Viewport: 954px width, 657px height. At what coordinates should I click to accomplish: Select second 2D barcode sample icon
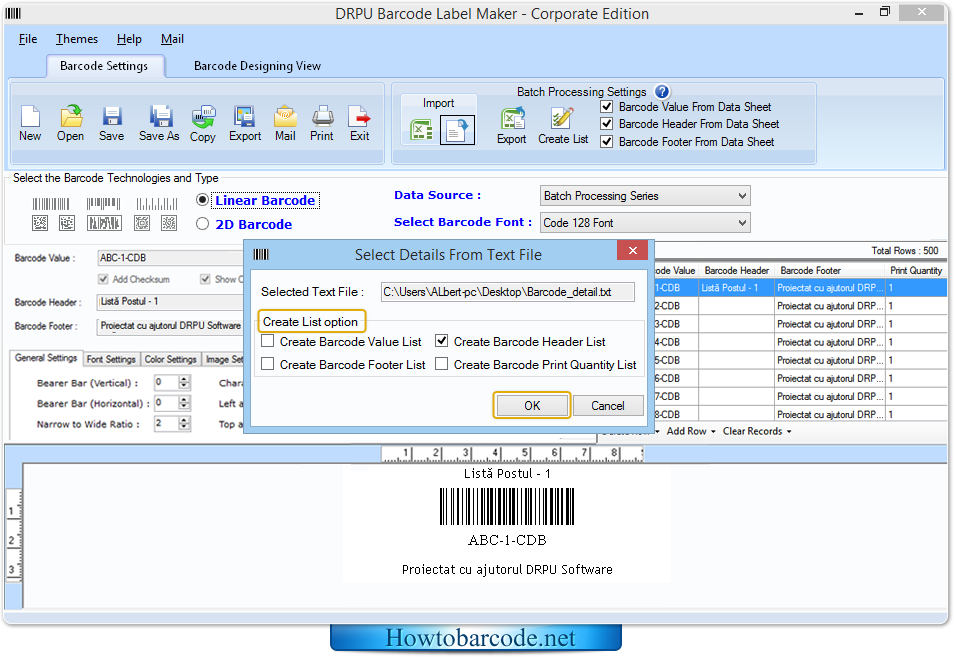(x=67, y=223)
